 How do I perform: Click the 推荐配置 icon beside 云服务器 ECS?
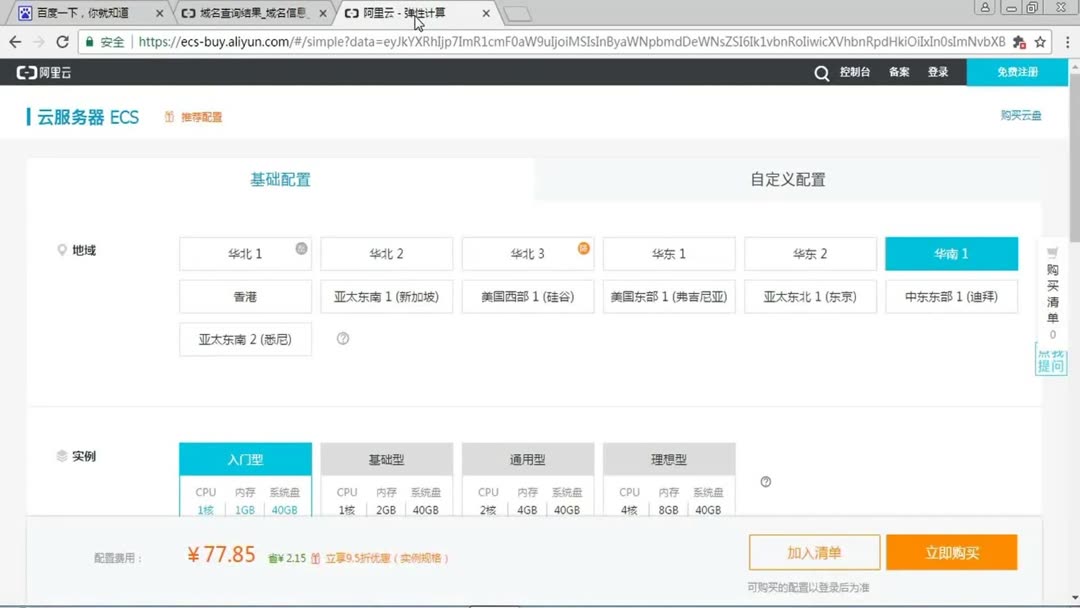[168, 116]
